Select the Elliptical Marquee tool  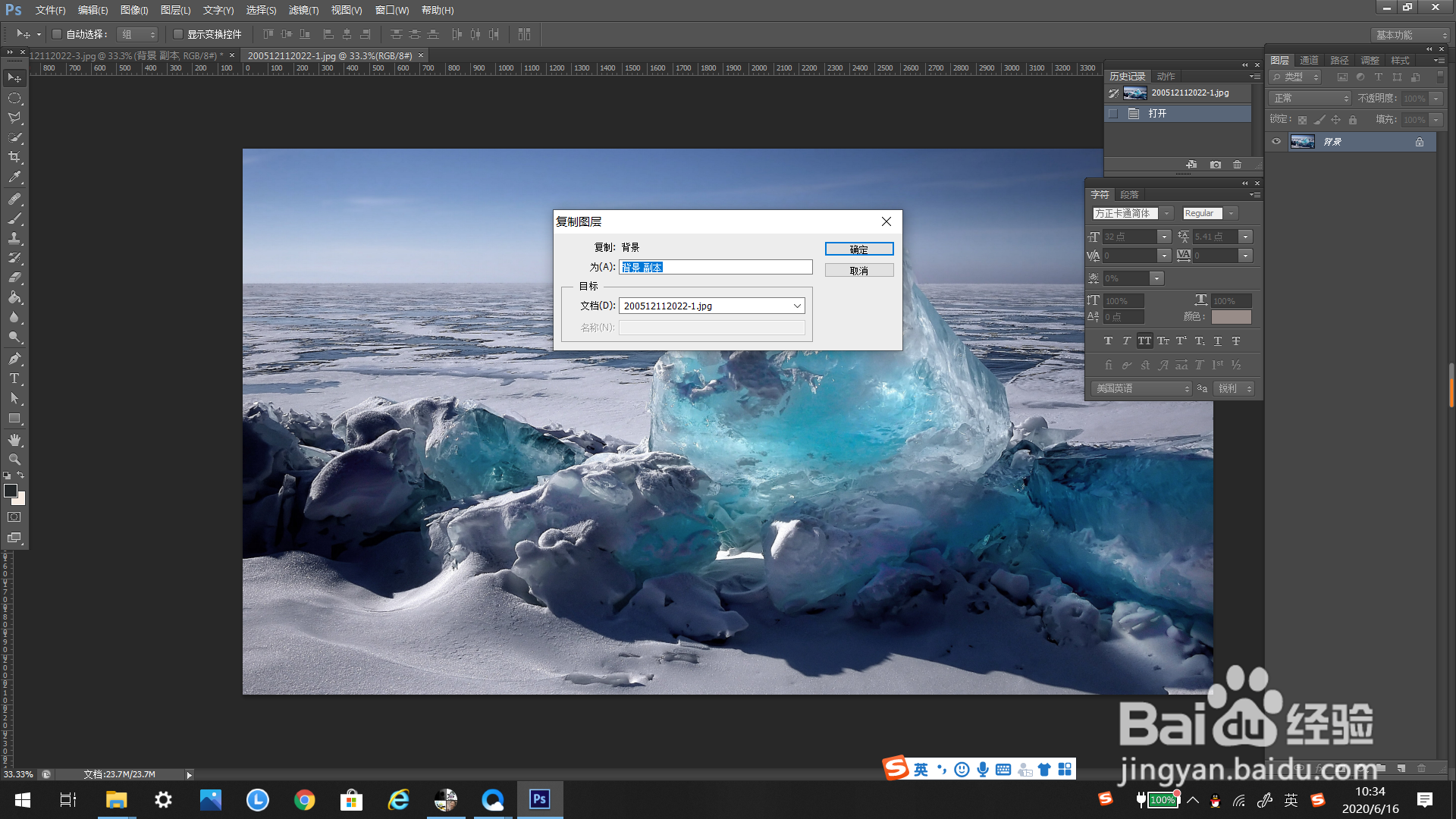14,99
